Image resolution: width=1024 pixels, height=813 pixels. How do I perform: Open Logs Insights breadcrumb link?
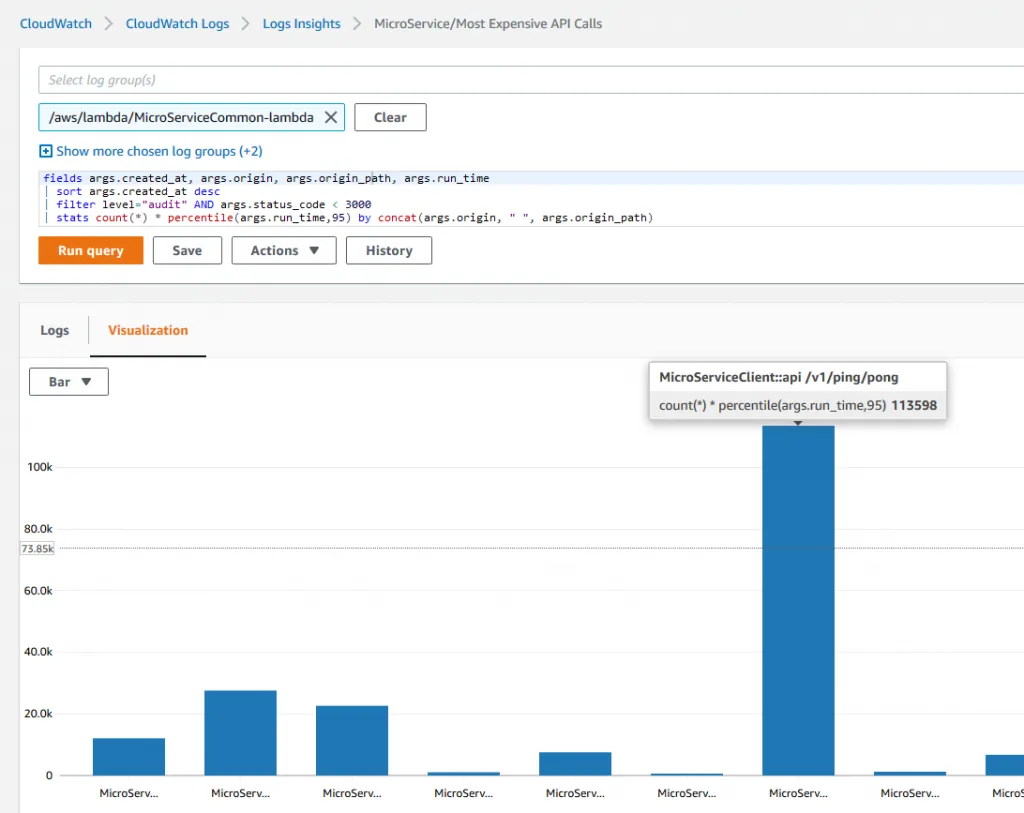[x=301, y=23]
